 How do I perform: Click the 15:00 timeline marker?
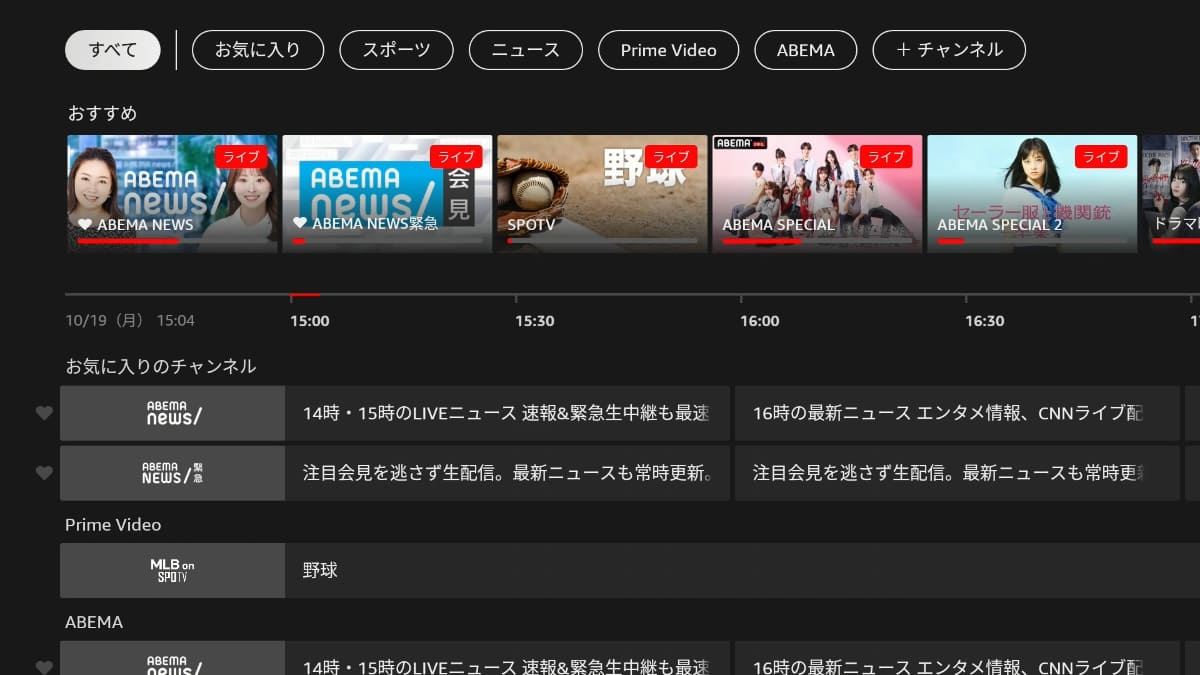310,321
